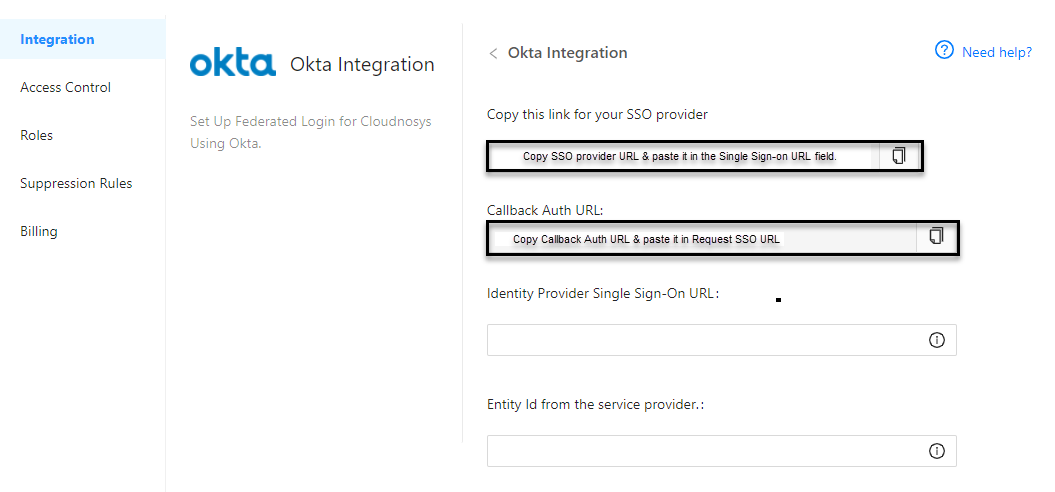Click the Callback Auth URL text box

pos(702,236)
